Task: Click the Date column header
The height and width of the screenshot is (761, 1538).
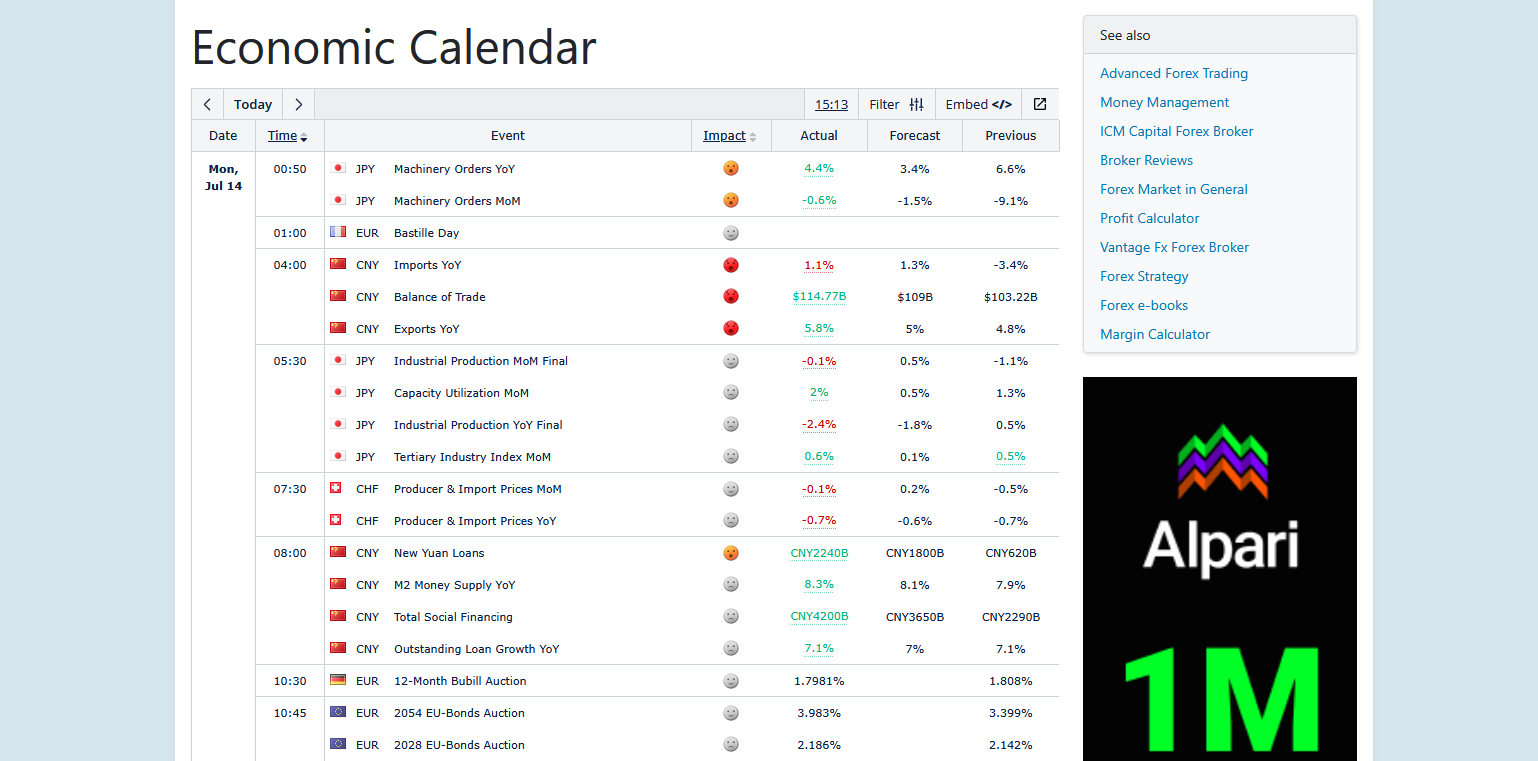Action: 223,136
